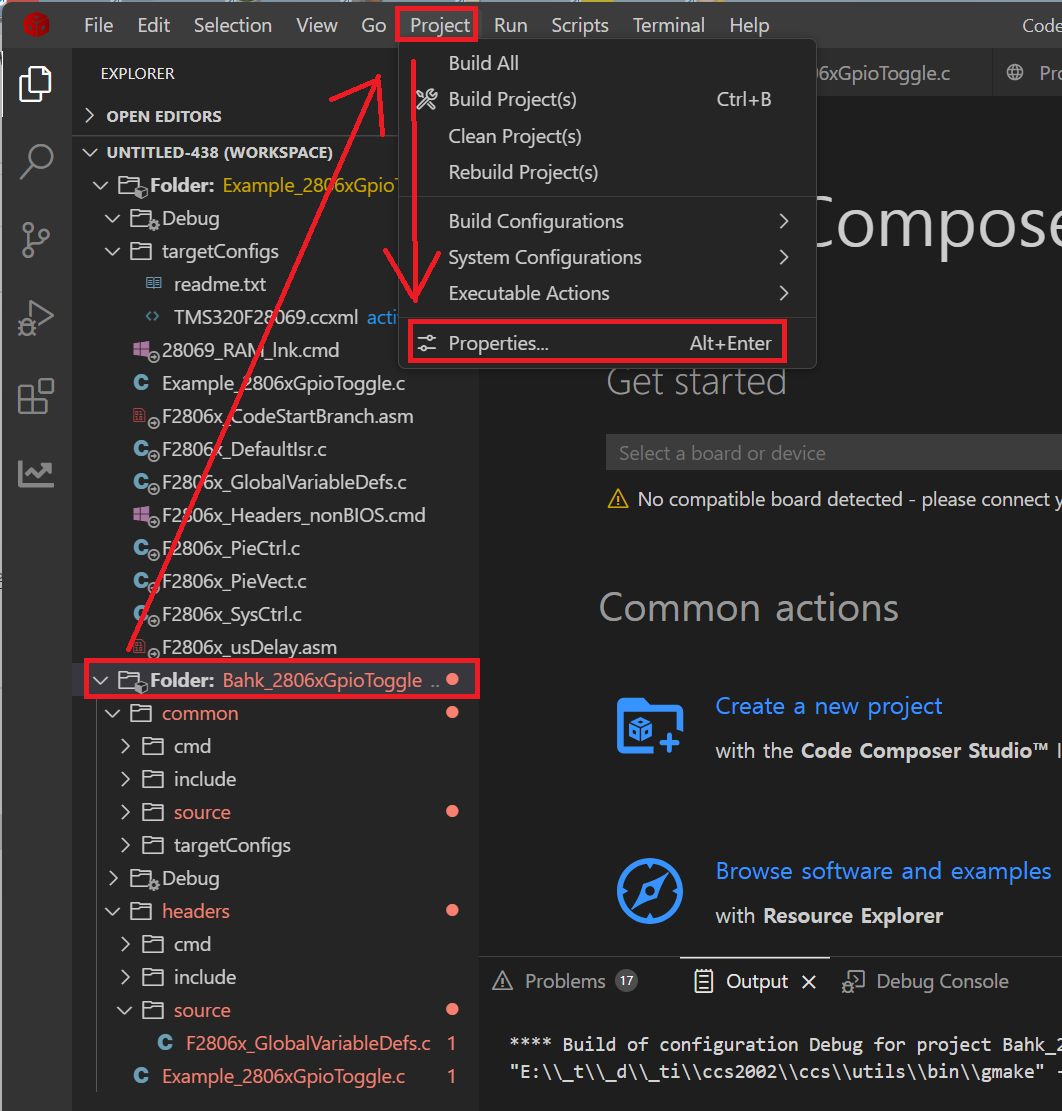Close the Output panel tab
Image resolution: width=1062 pixels, height=1111 pixels.
(809, 982)
